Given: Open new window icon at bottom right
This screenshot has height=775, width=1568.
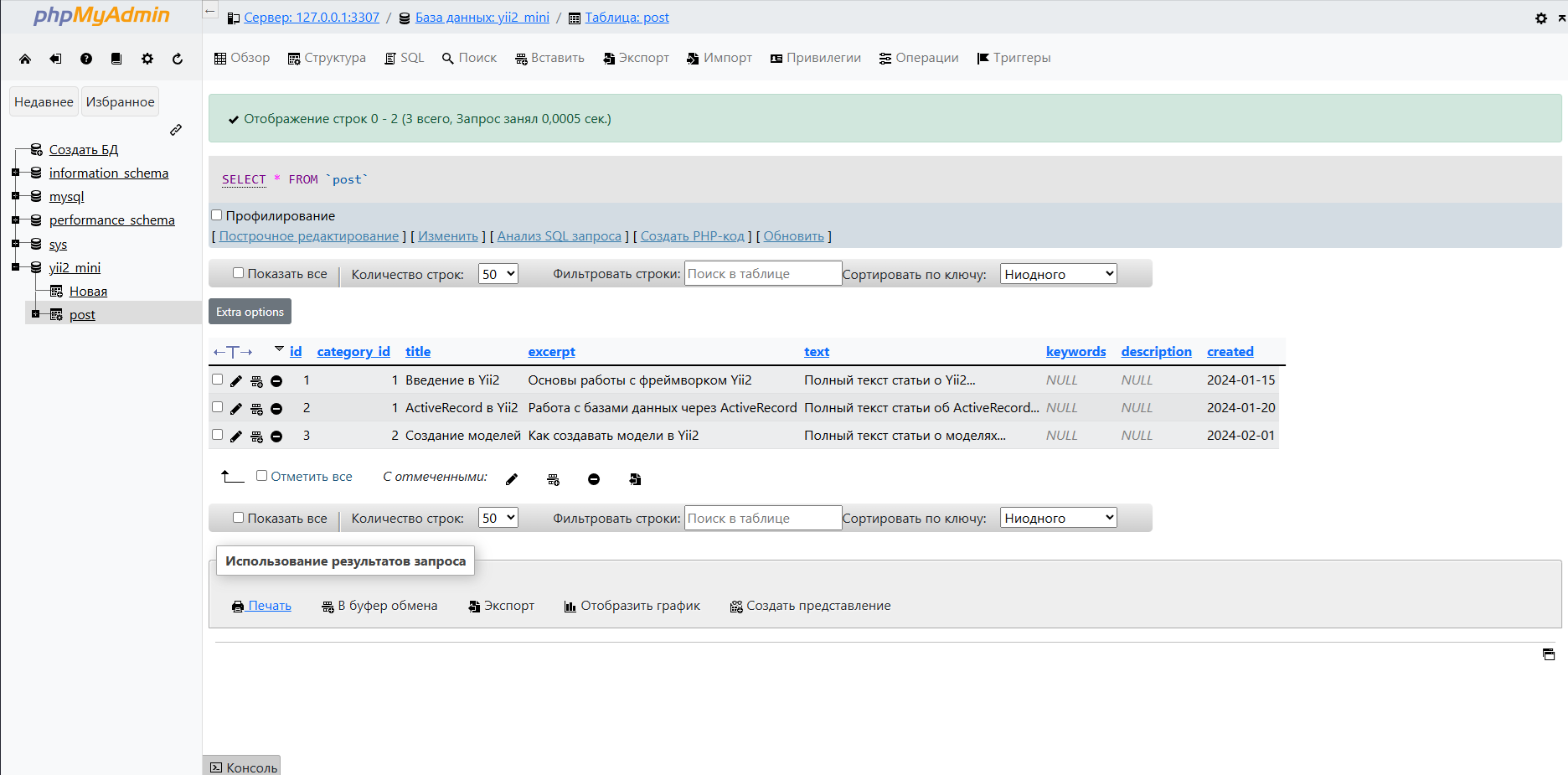Looking at the screenshot, I should pos(1549,654).
